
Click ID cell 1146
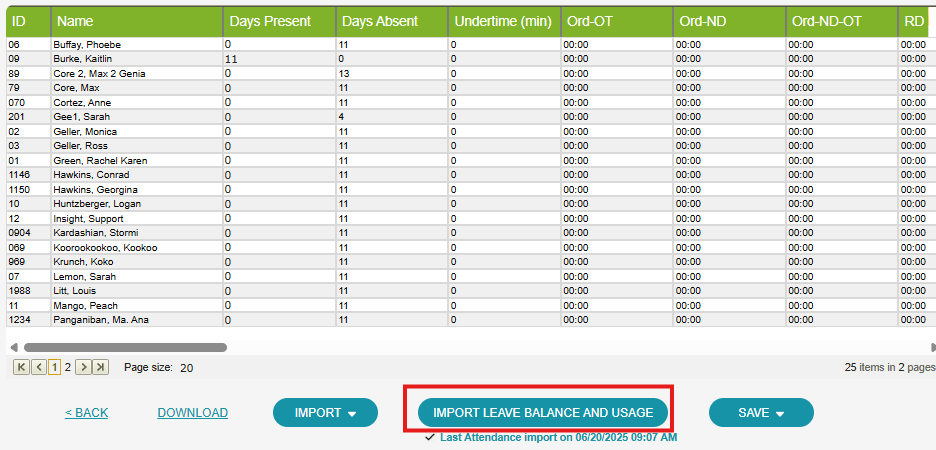[x=19, y=175]
